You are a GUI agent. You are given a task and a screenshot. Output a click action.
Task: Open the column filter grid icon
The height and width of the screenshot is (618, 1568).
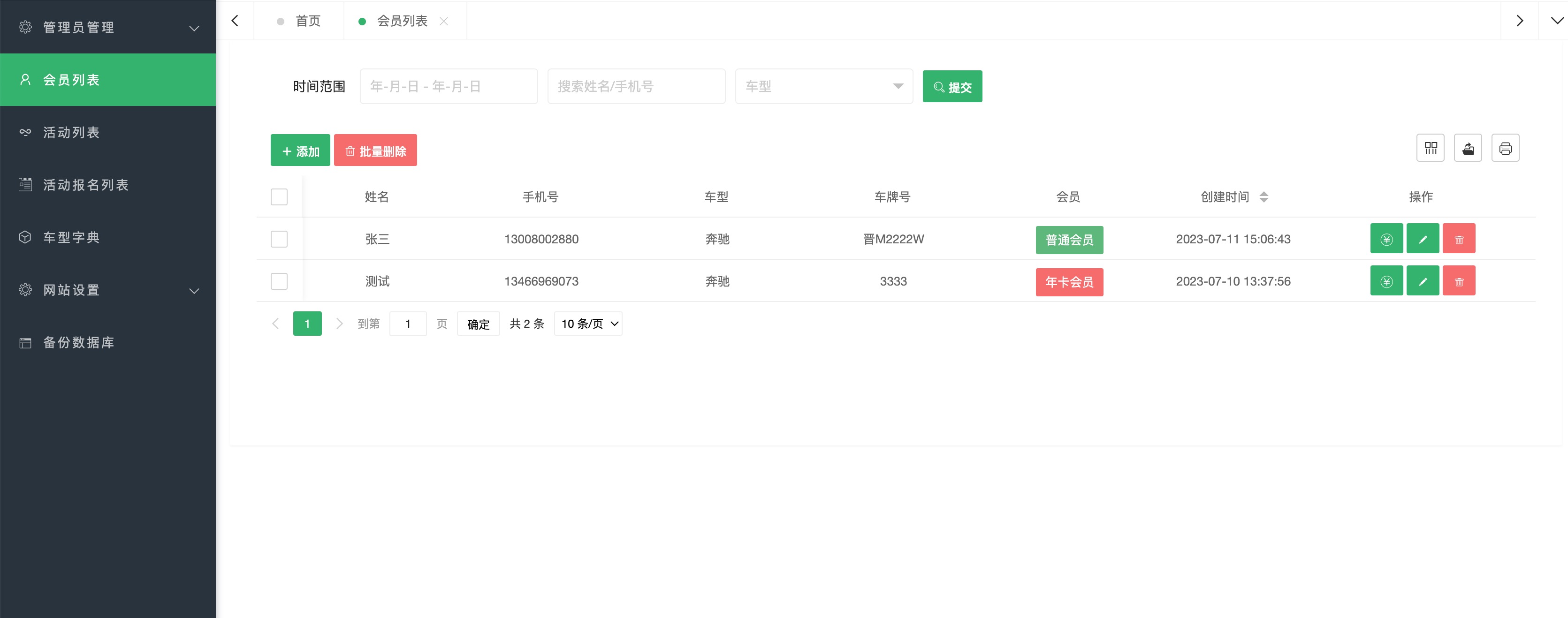1431,148
